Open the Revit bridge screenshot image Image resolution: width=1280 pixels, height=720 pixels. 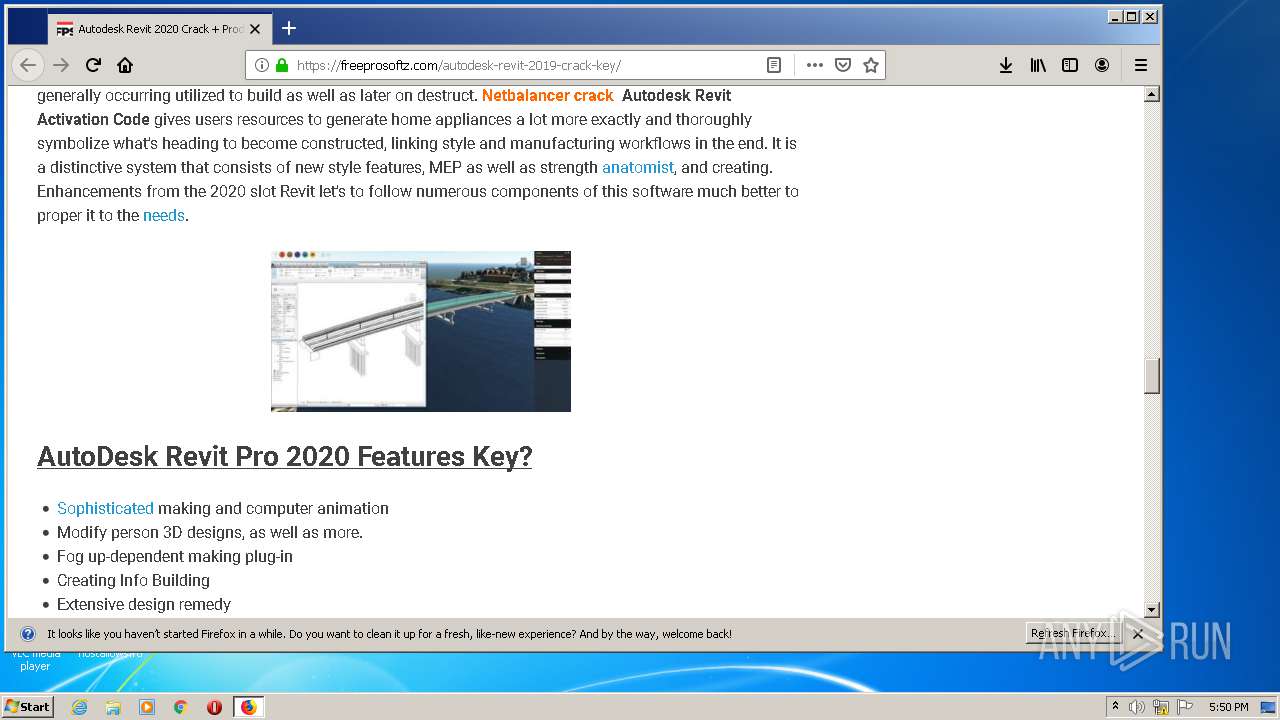coord(421,331)
